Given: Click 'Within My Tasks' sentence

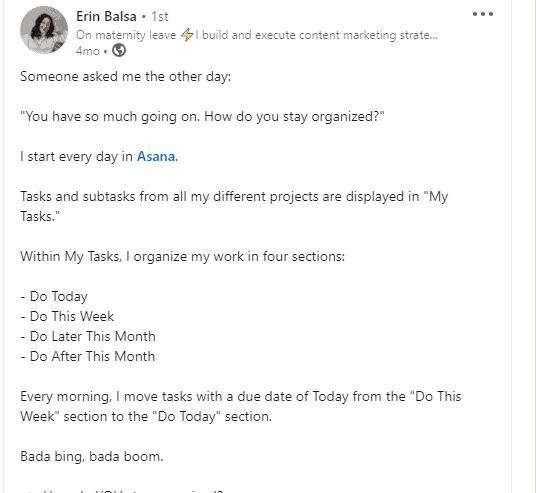Looking at the screenshot, I should (x=183, y=256).
